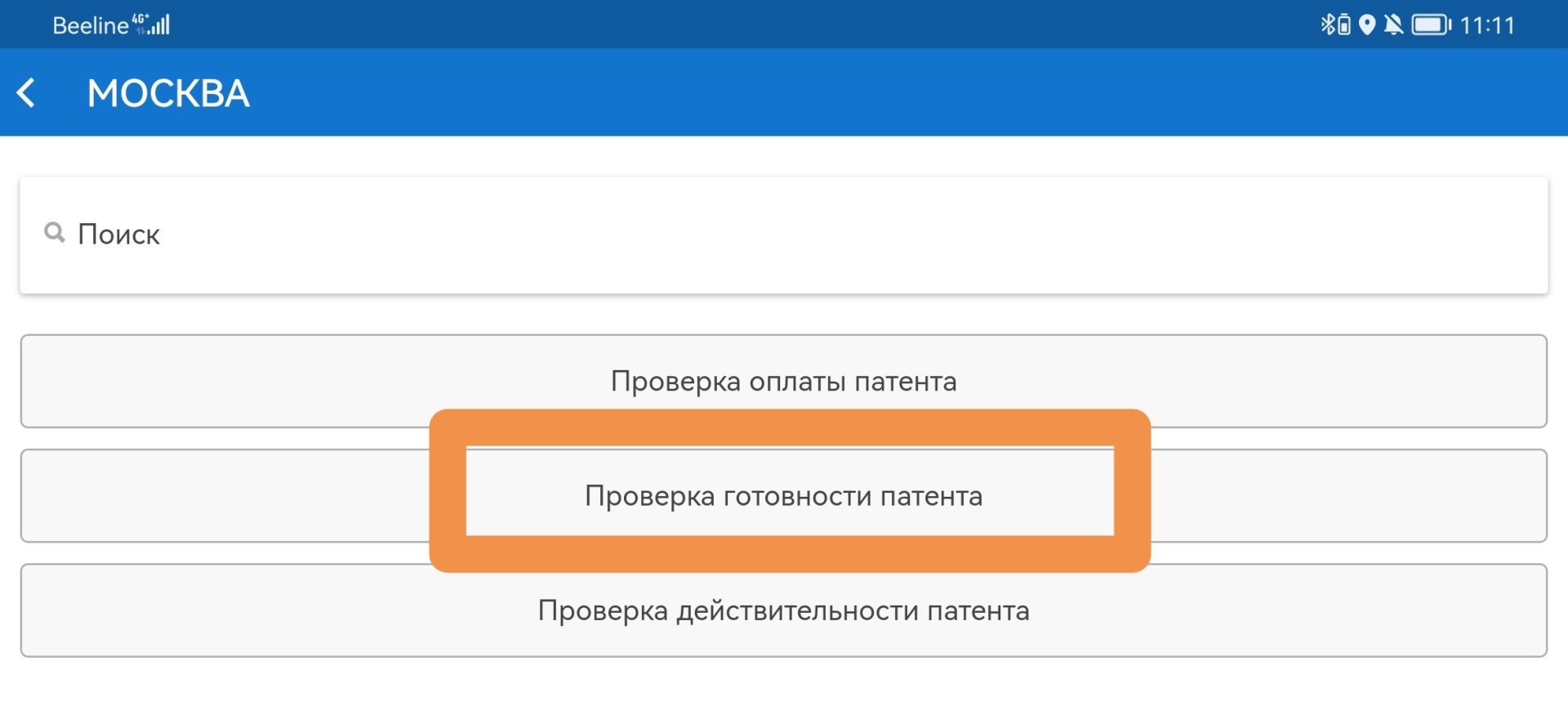The width and height of the screenshot is (1568, 724).
Task: Tap the data activity arrows under 4G+
Action: click(140, 31)
